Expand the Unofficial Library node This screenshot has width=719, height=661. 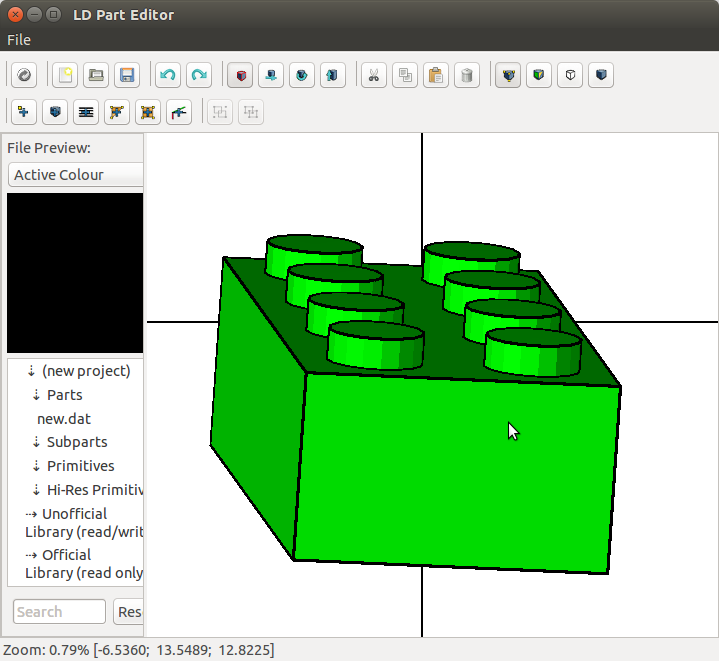coord(31,514)
